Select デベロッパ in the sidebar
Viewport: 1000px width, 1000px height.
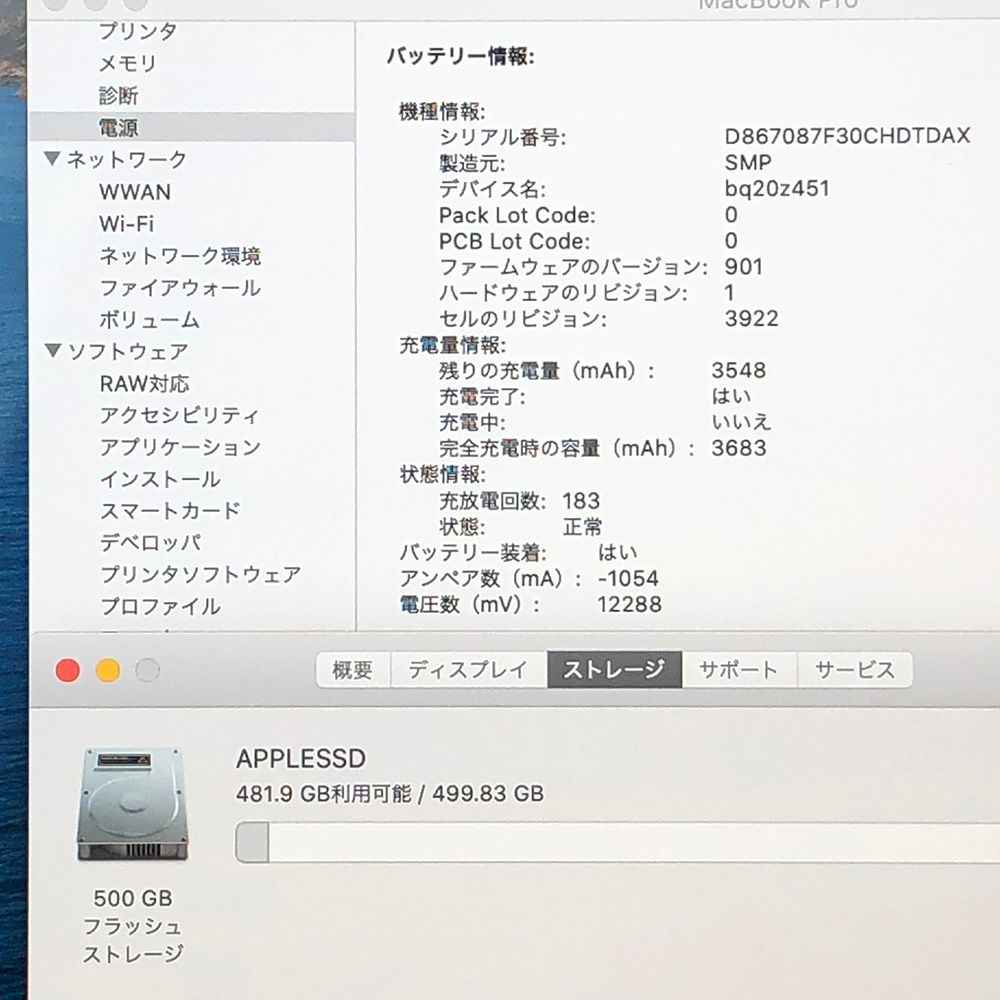click(151, 542)
